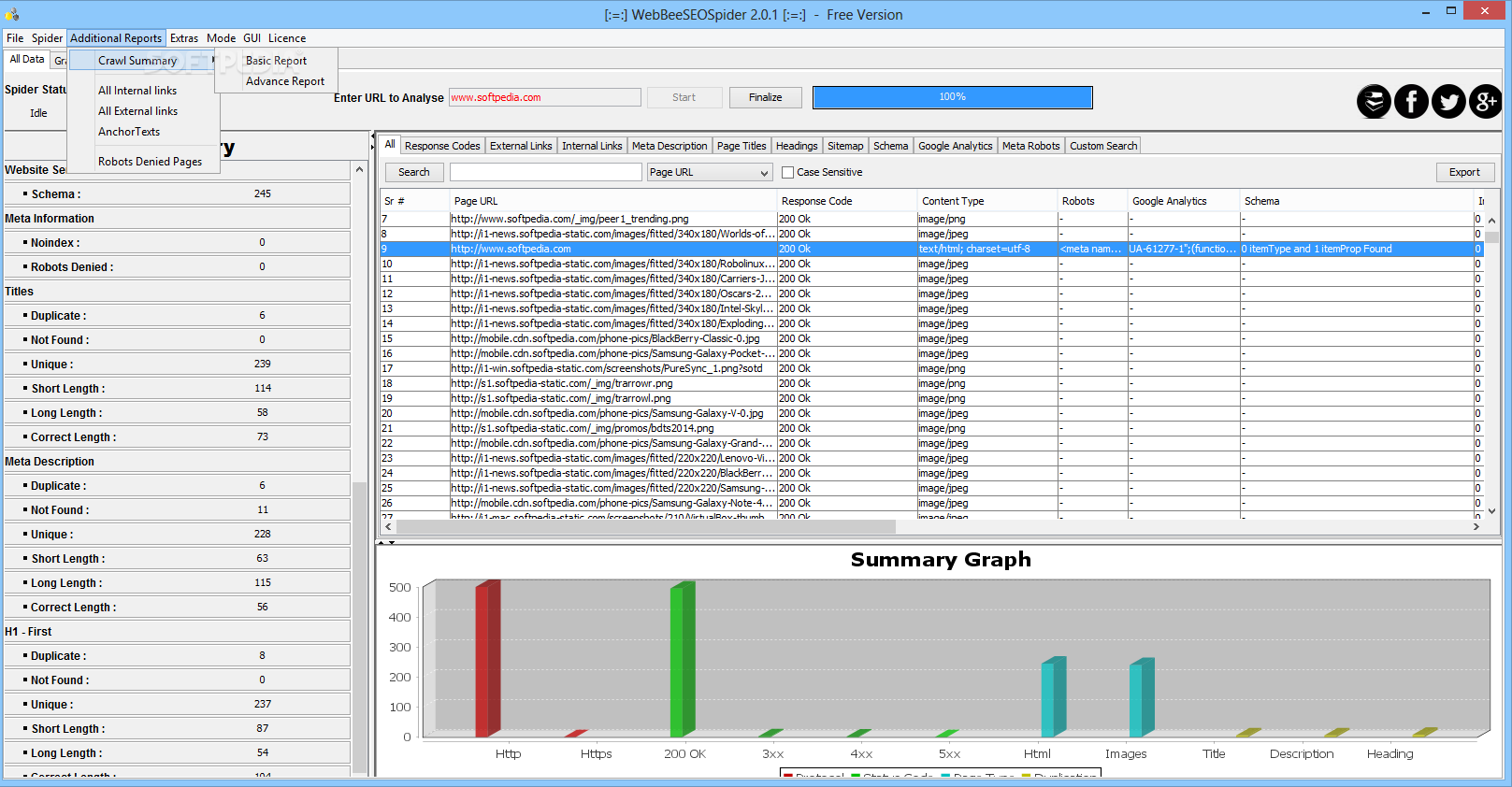Toggle the Case Sensitive checkbox
Viewport: 1512px width, 787px height.
[x=787, y=172]
